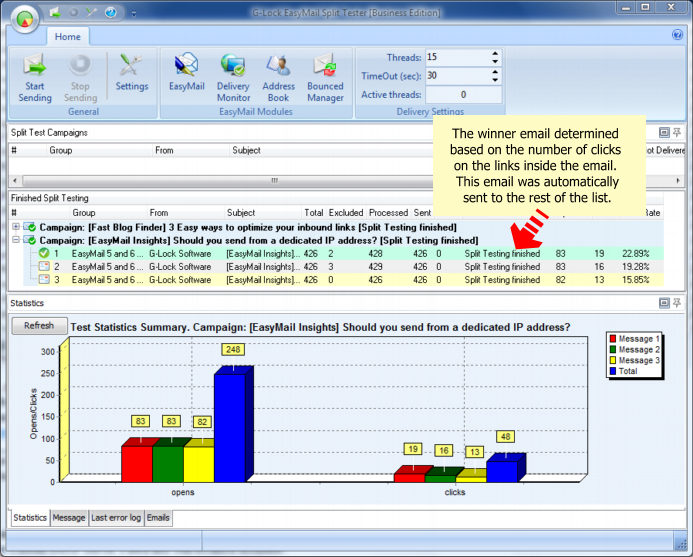The height and width of the screenshot is (557, 693).
Task: Open Settings from the General group
Action: (x=132, y=72)
